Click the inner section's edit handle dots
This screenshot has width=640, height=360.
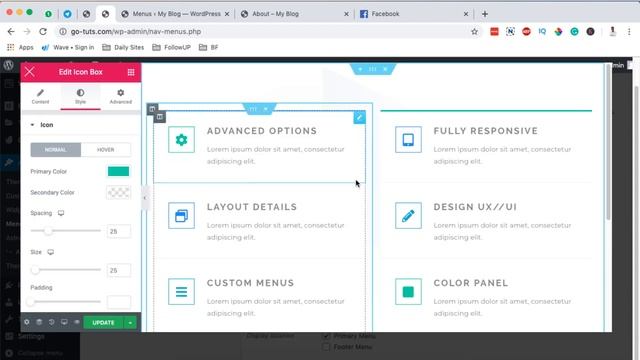coord(253,109)
